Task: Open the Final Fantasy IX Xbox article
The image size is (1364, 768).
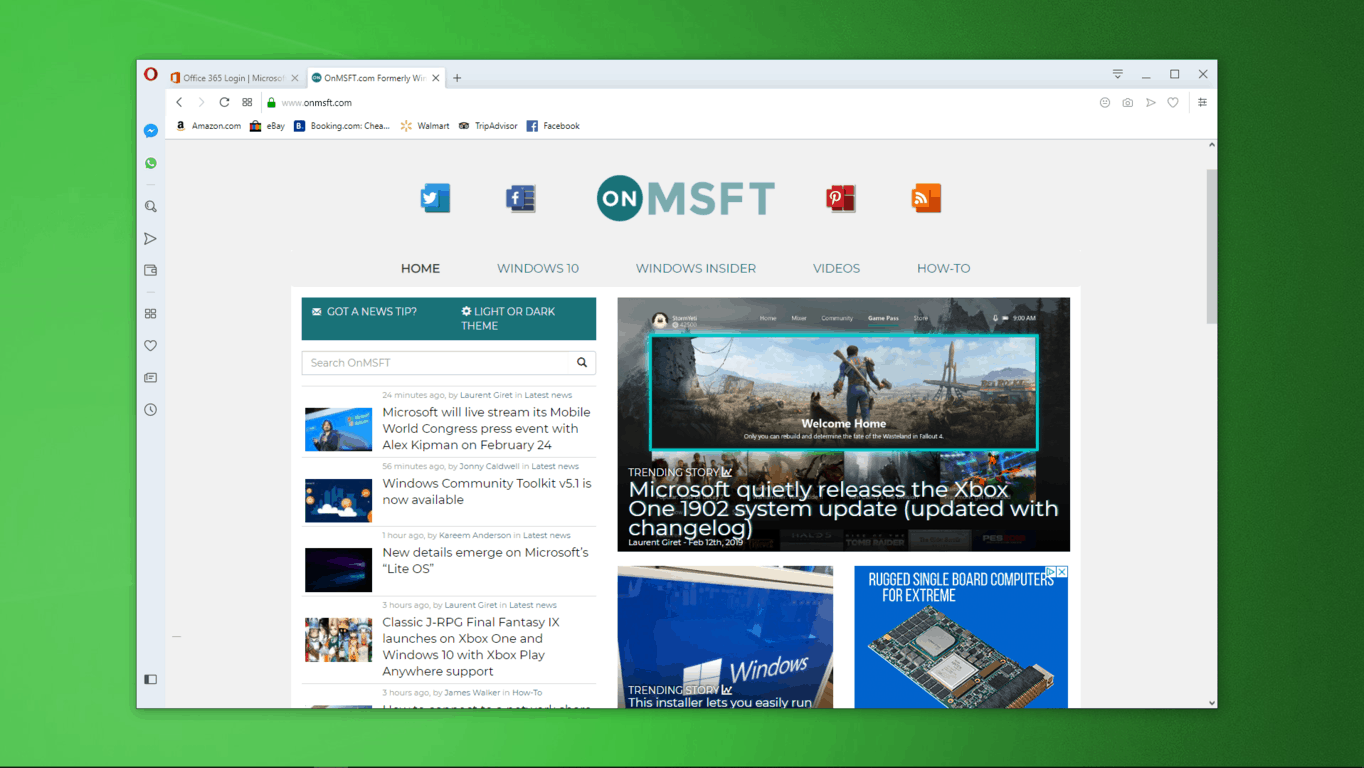Action: [471, 646]
